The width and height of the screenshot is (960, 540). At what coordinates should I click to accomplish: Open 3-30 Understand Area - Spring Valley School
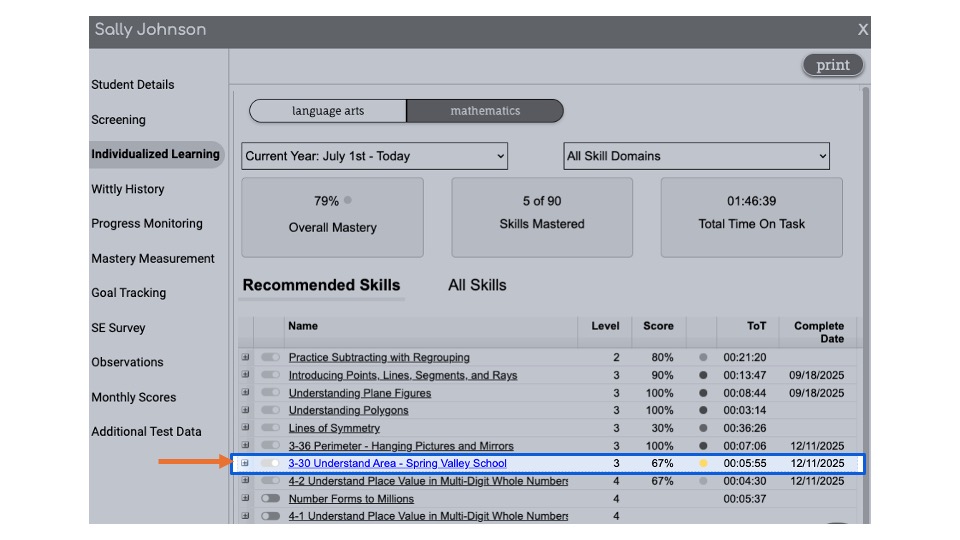397,463
